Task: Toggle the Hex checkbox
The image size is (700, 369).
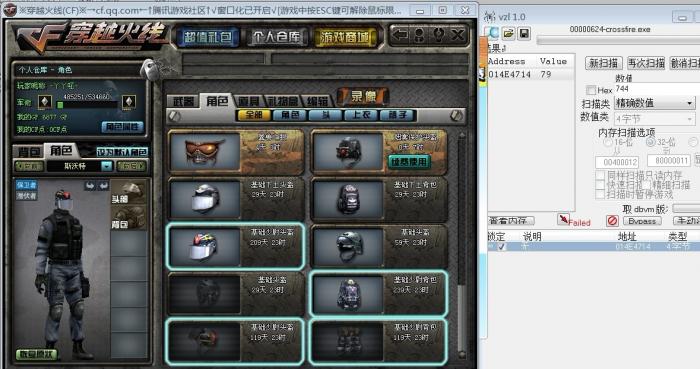Action: [x=591, y=90]
